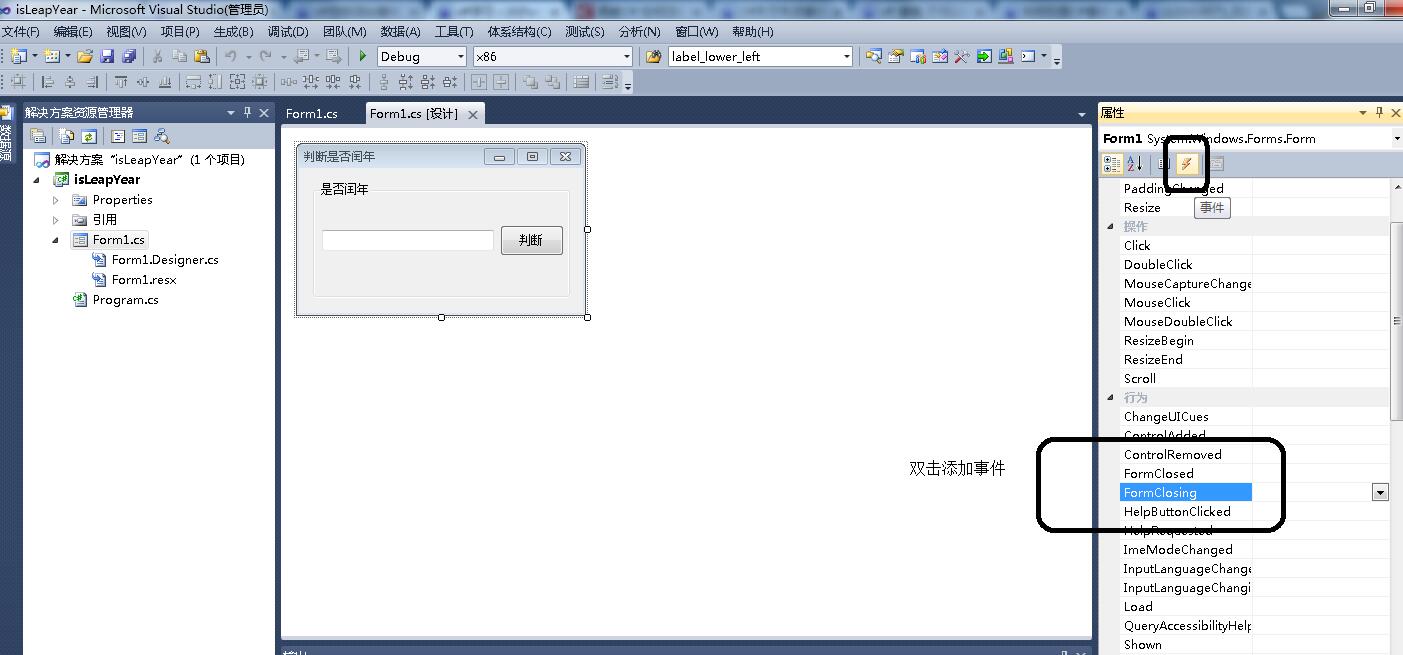The height and width of the screenshot is (655, 1403).
Task: Expand the 引用 references node
Action: (x=56, y=220)
